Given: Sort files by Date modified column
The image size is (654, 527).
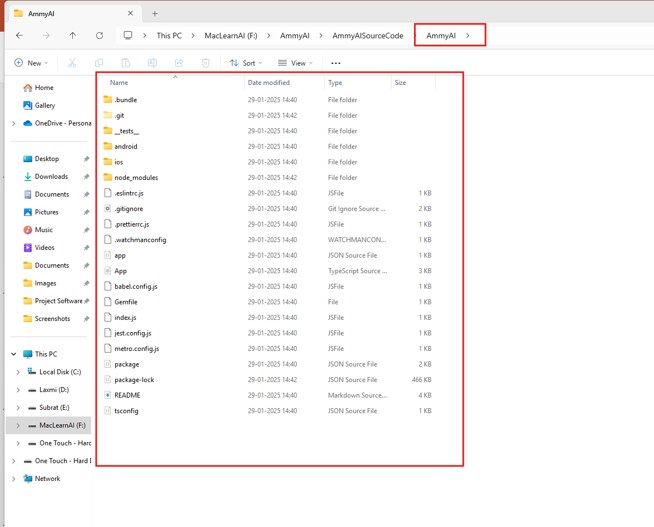Looking at the screenshot, I should tap(269, 83).
